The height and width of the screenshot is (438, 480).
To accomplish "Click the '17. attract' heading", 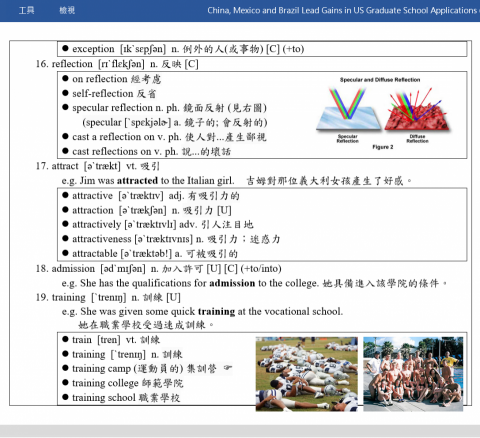I will [x=98, y=166].
